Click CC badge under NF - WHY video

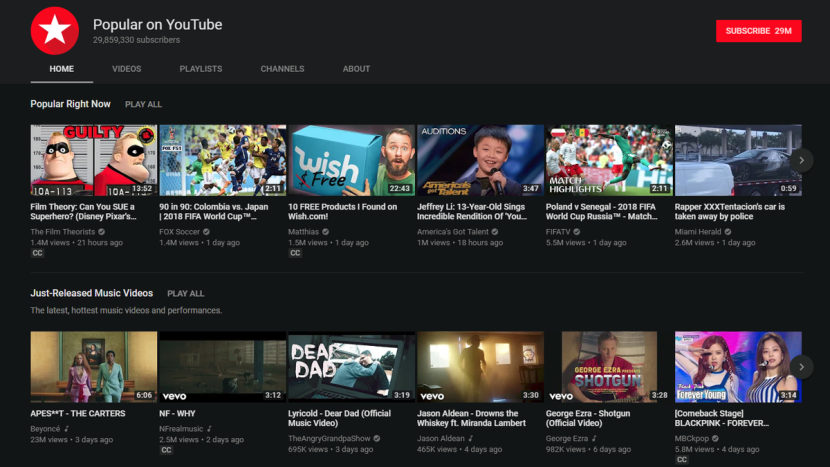[165, 450]
